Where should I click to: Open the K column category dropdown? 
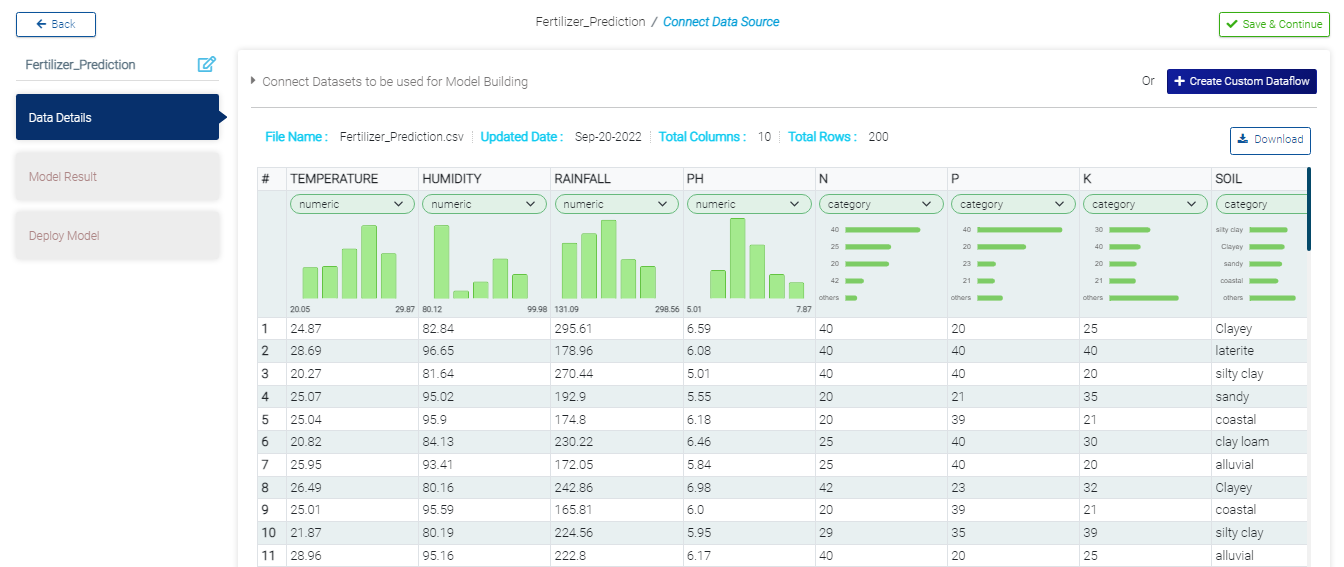pyautogui.click(x=1144, y=204)
